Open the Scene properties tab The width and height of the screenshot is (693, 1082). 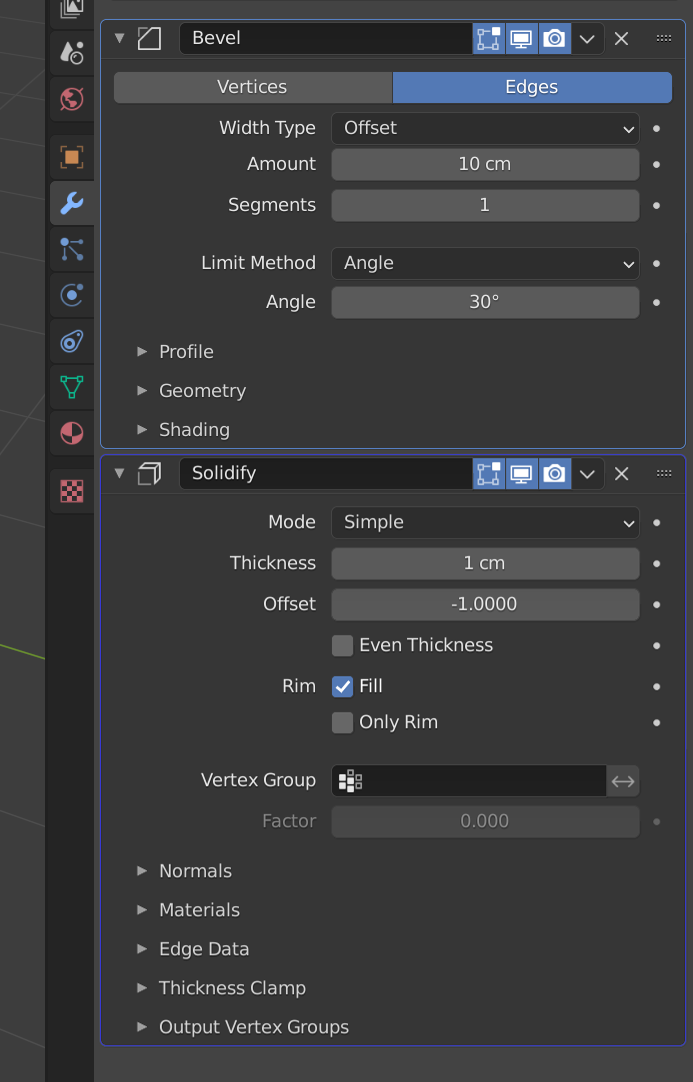coord(72,53)
